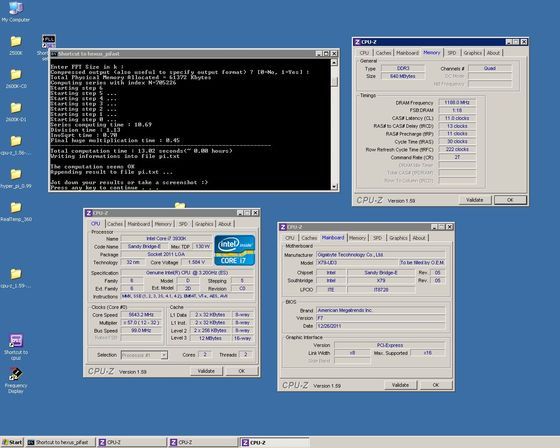Click console scrollbar up arrow
The width and height of the screenshot is (560, 448).
coord(334,63)
